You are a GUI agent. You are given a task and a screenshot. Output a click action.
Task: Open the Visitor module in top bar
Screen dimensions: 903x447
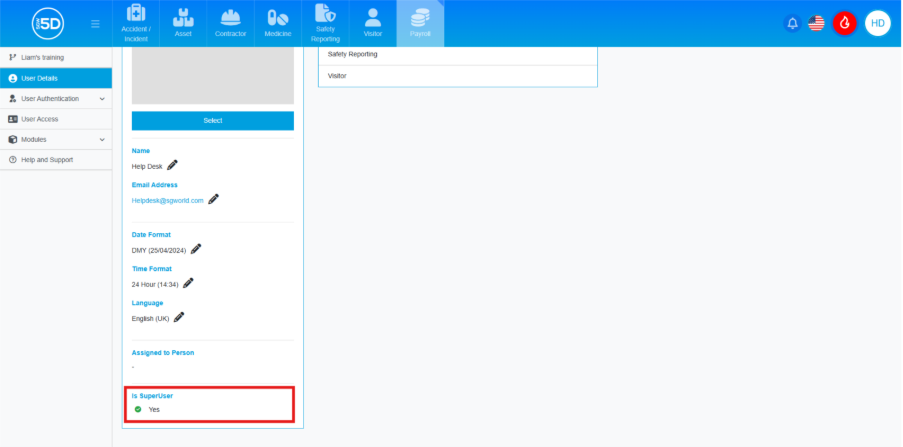tap(373, 23)
